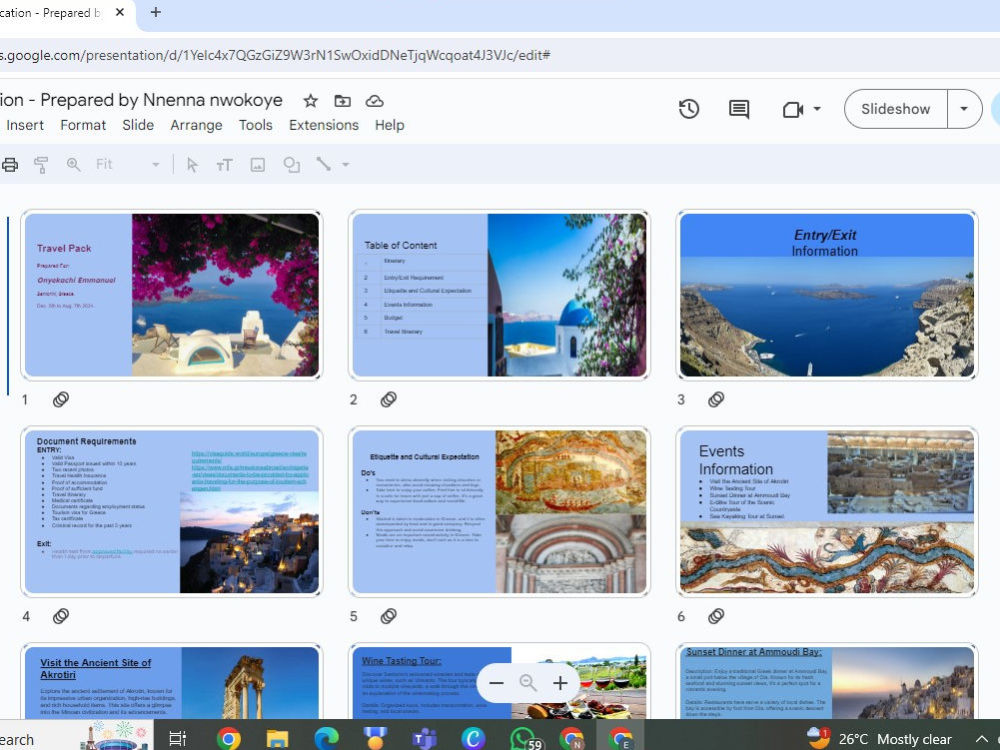The height and width of the screenshot is (750, 1000).
Task: Click the linked icon under slide 5
Action: tap(388, 616)
